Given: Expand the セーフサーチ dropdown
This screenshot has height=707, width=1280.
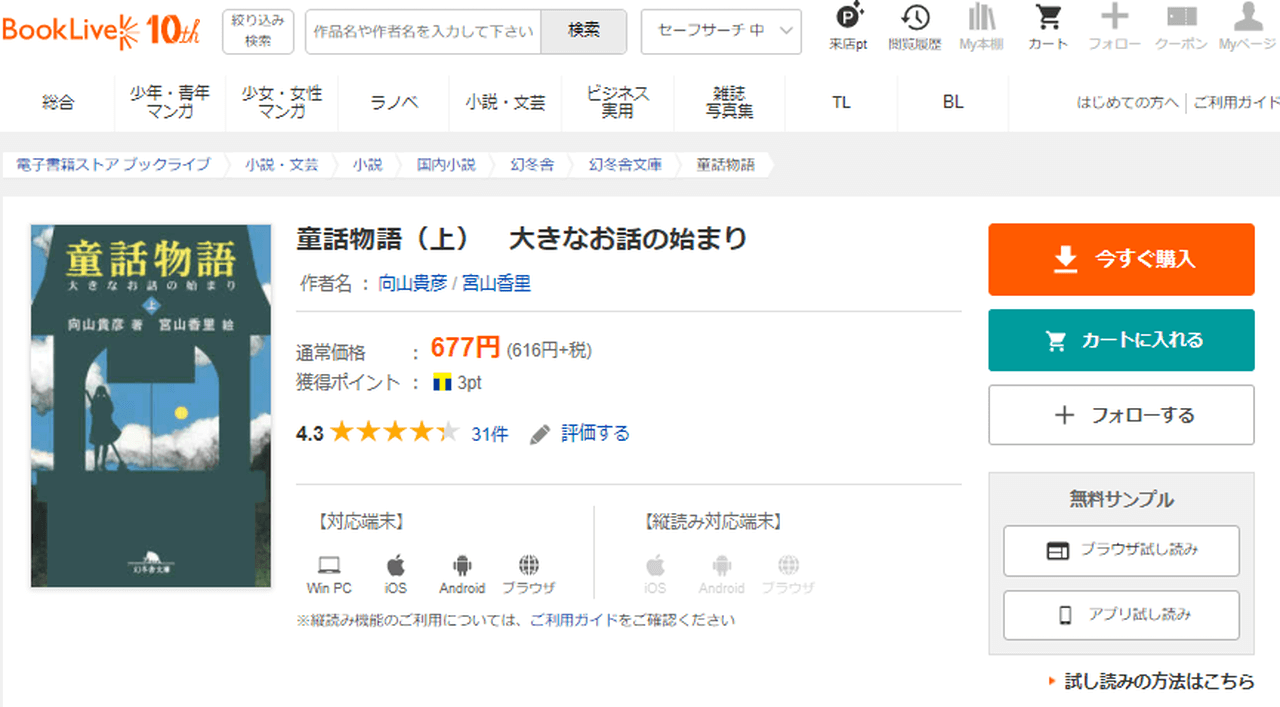Looking at the screenshot, I should 721,31.
